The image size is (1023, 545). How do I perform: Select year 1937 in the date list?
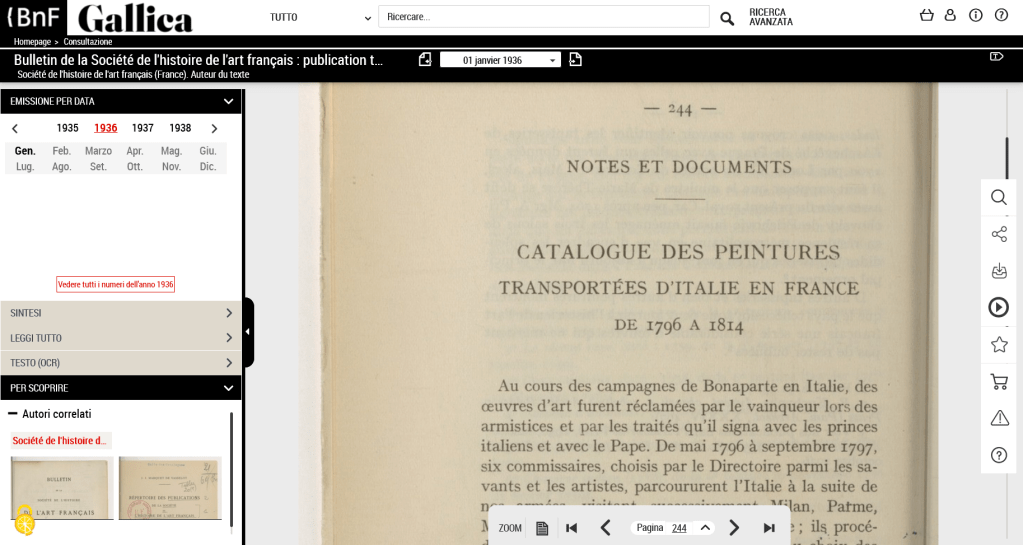pos(143,128)
